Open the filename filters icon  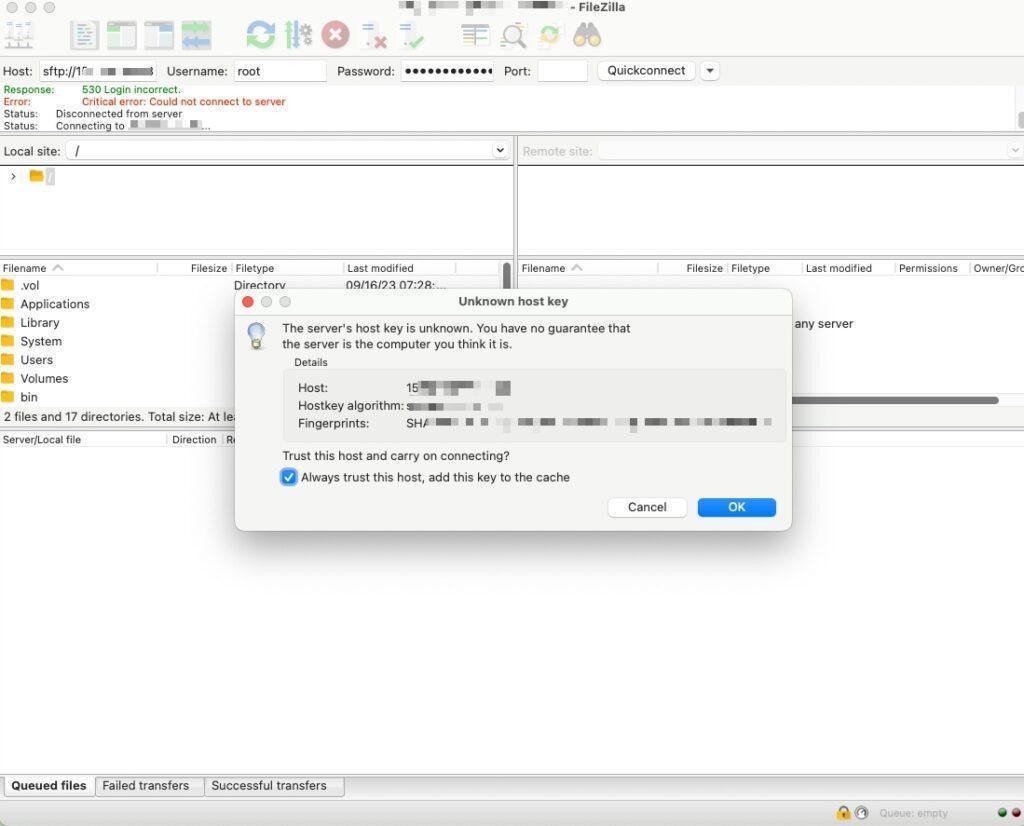tap(475, 35)
